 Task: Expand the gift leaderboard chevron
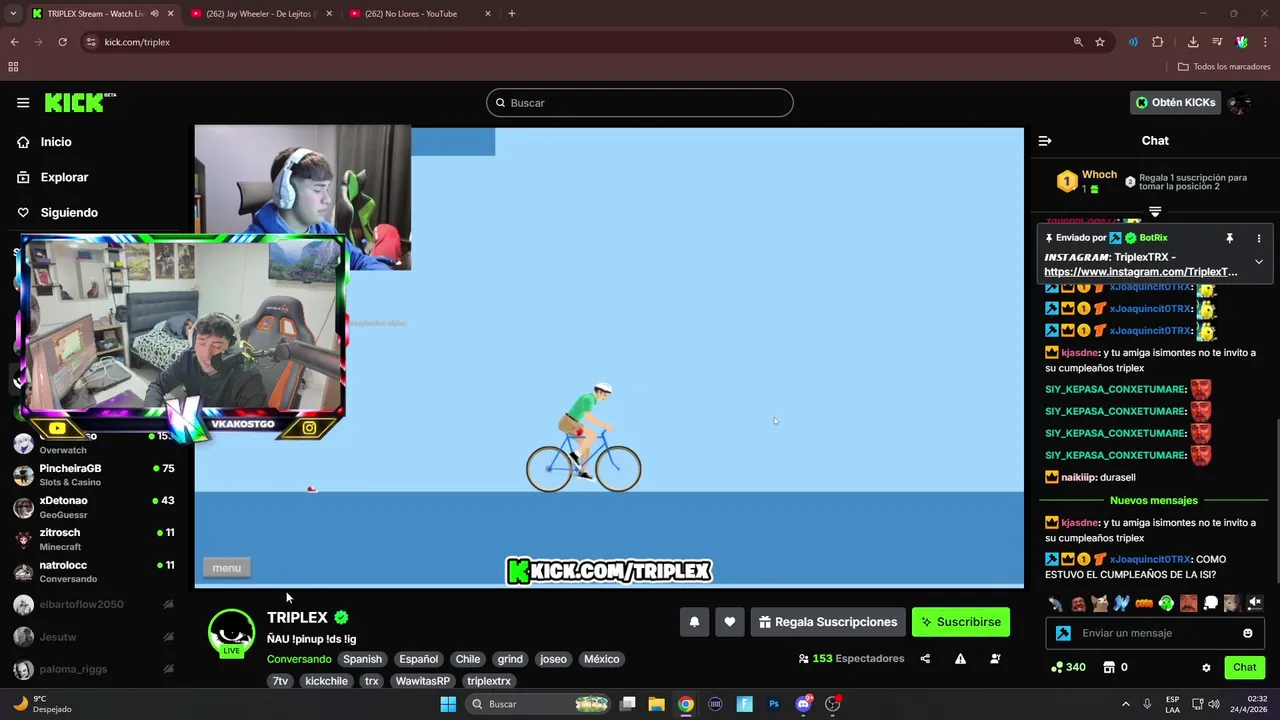coord(1155,211)
